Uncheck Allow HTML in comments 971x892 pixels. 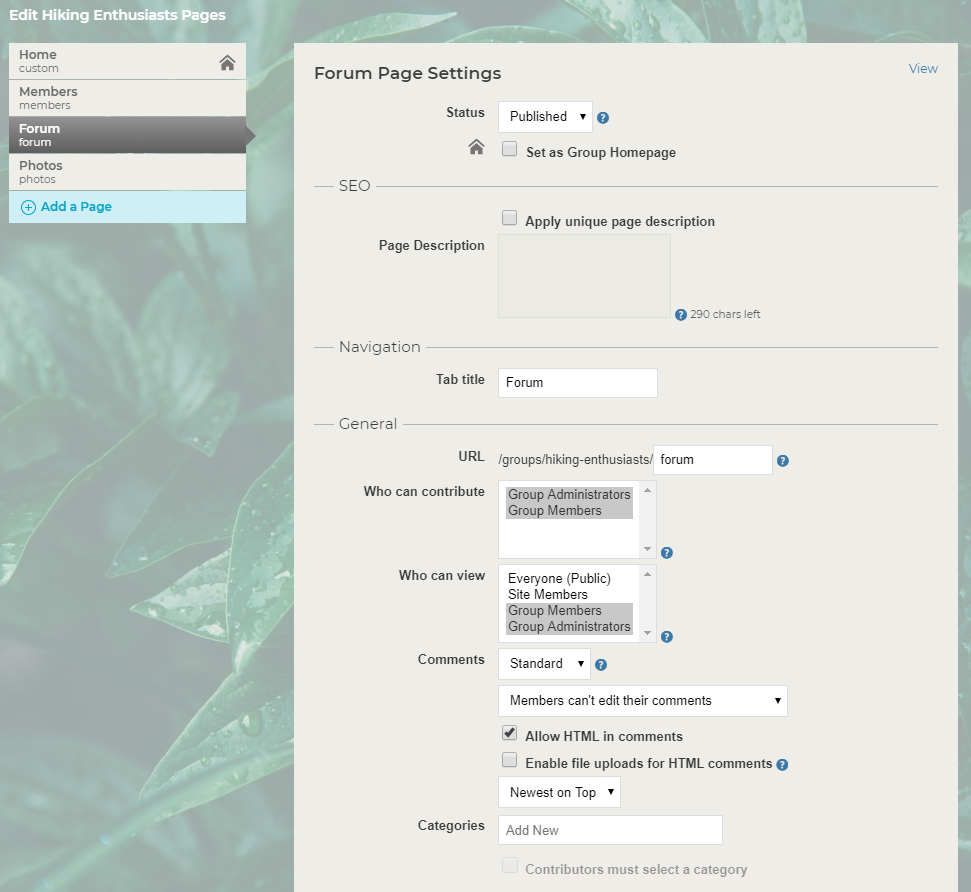(509, 733)
